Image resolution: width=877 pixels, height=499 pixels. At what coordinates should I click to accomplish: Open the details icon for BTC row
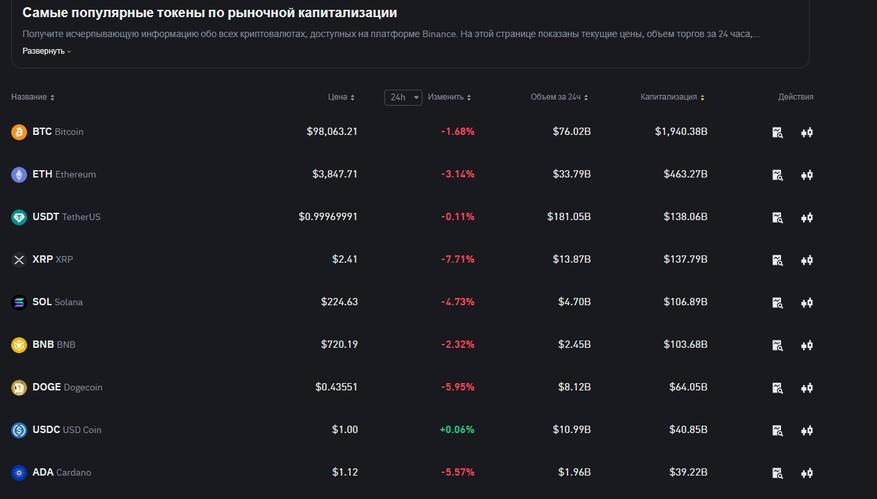tap(777, 132)
